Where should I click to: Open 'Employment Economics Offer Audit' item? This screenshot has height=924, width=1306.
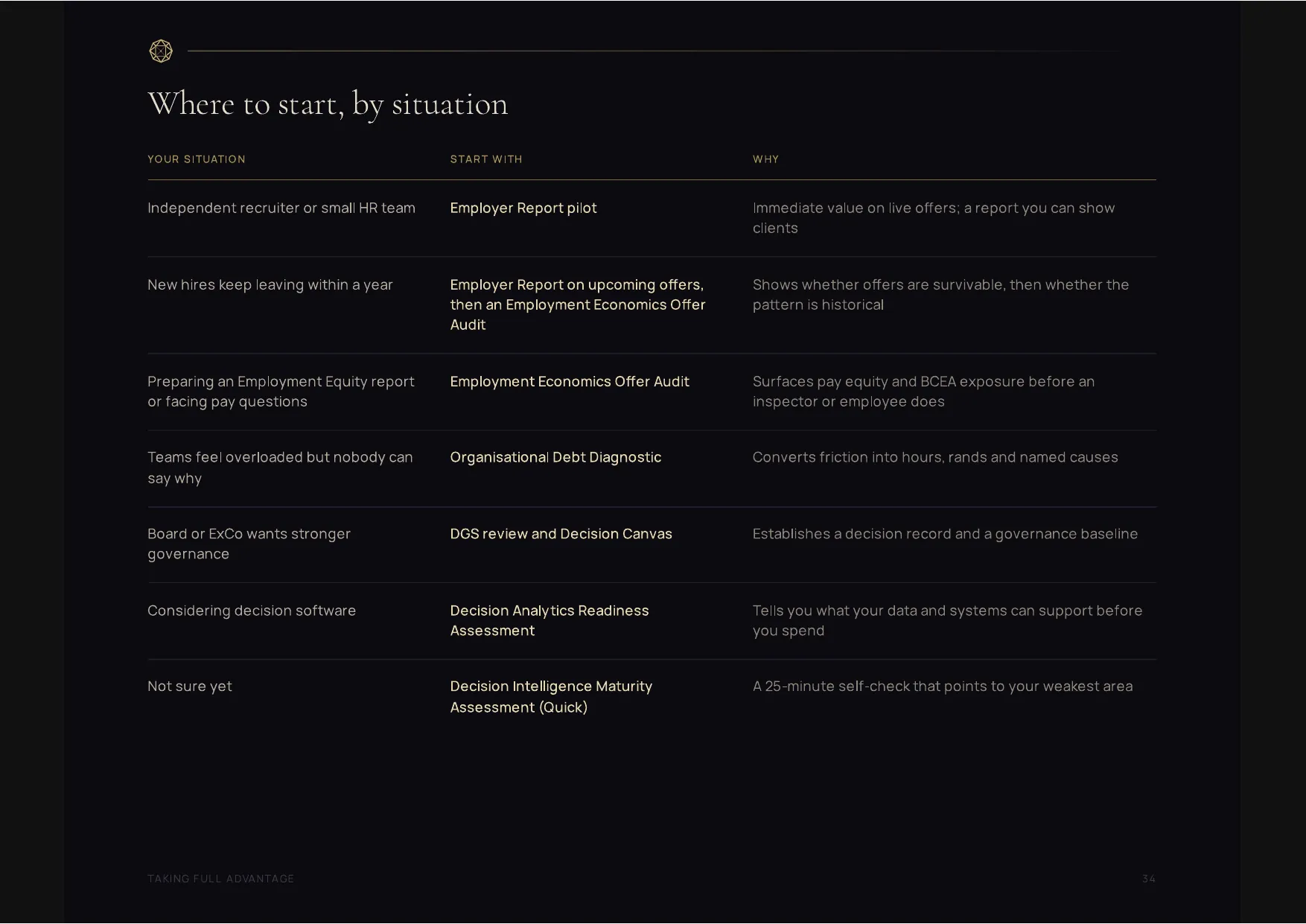[x=570, y=381]
